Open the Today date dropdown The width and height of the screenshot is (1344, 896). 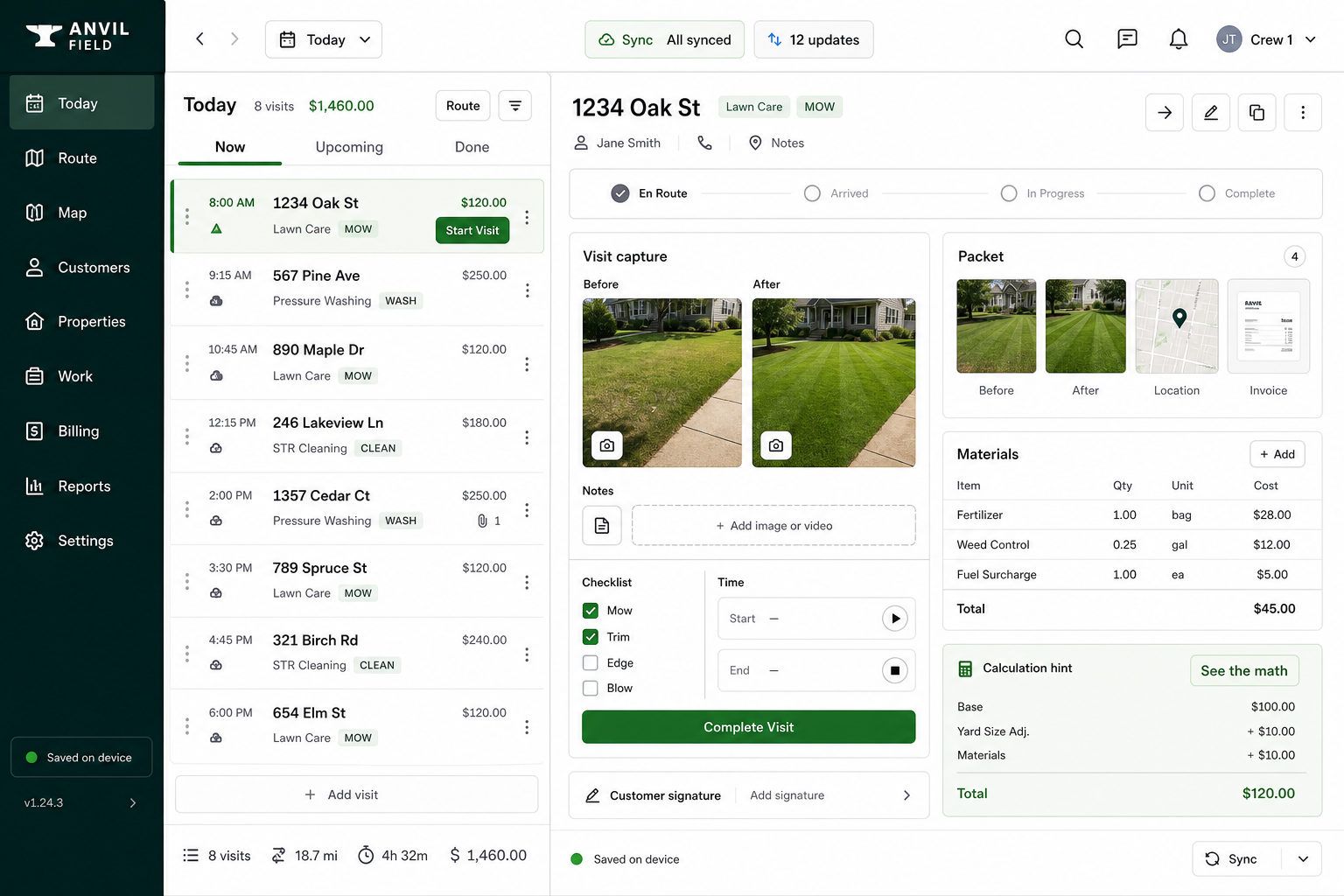tap(324, 39)
